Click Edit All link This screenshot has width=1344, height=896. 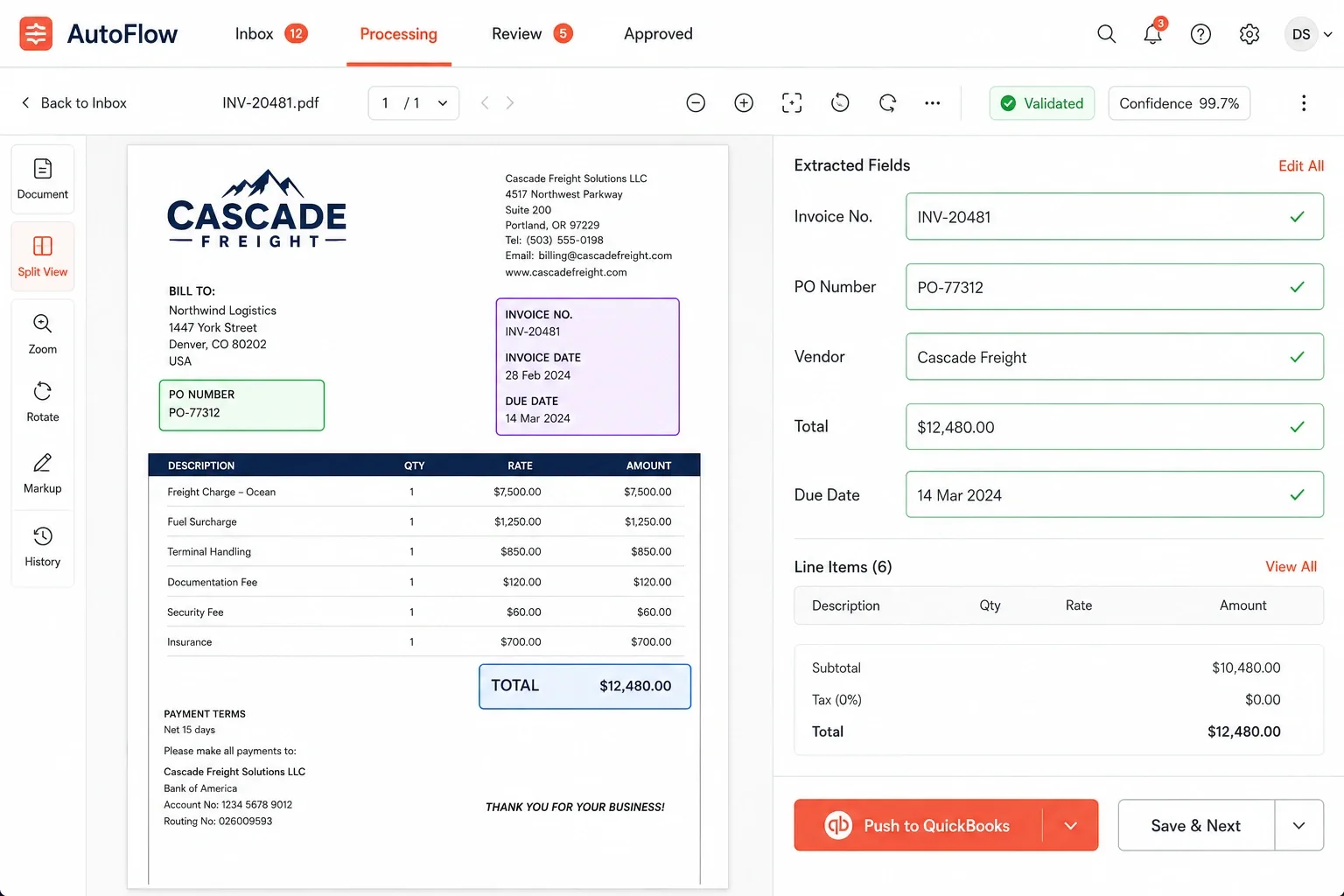tap(1301, 166)
